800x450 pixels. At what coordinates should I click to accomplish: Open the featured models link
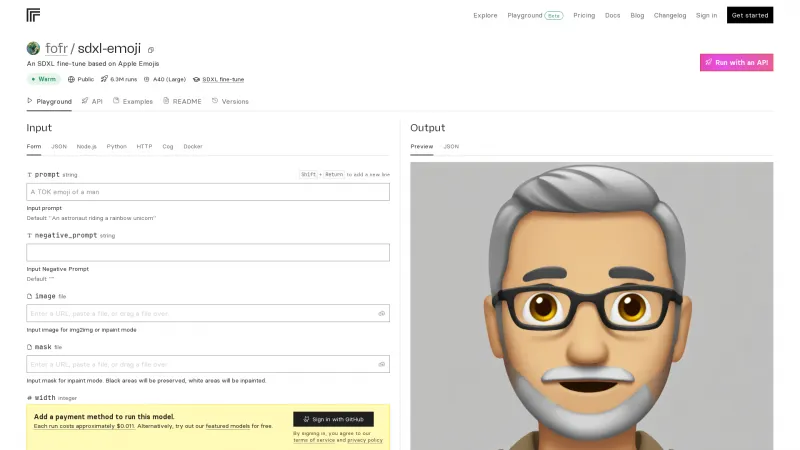click(228, 426)
